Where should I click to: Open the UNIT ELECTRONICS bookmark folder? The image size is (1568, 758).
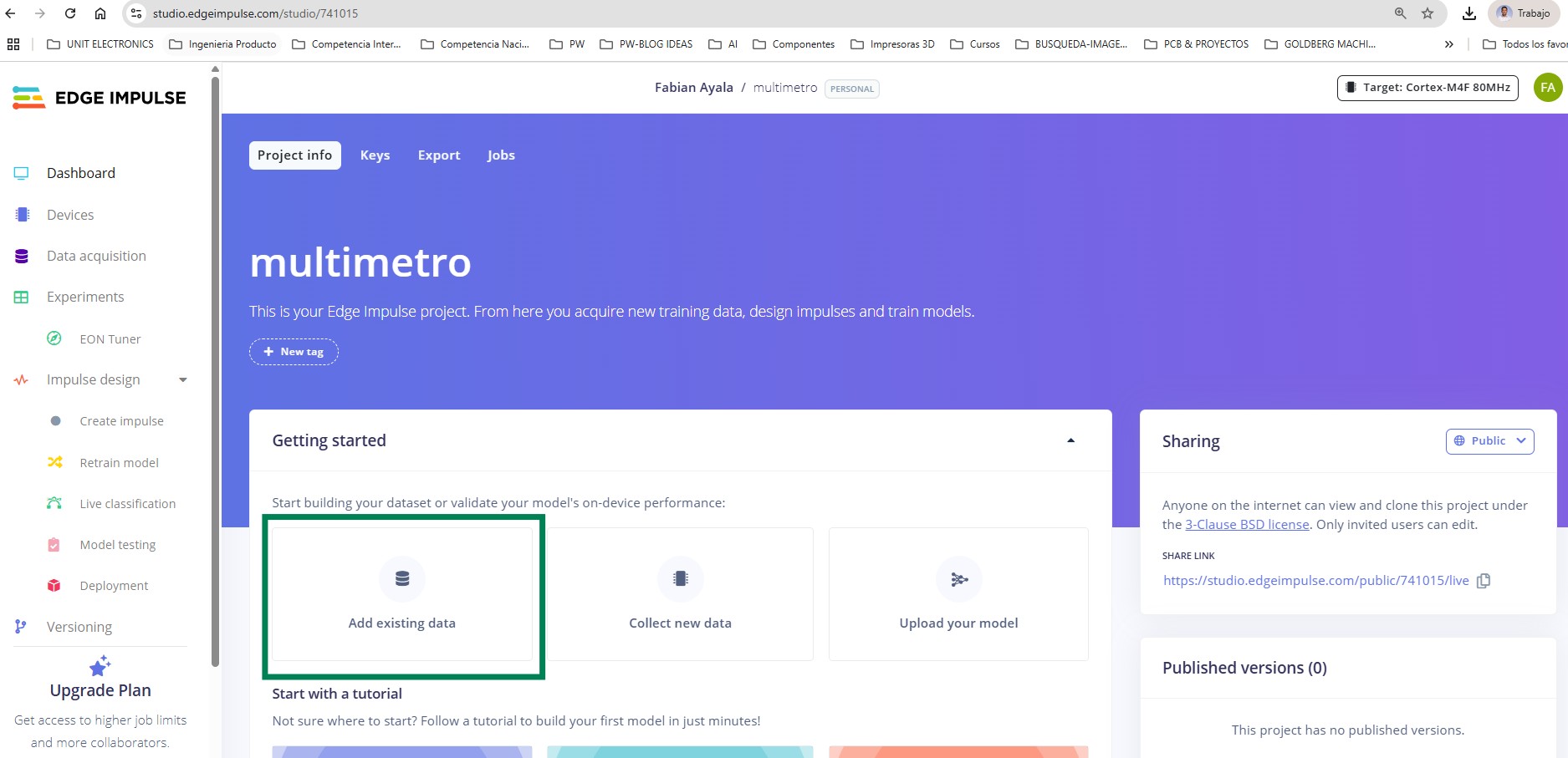(x=100, y=44)
